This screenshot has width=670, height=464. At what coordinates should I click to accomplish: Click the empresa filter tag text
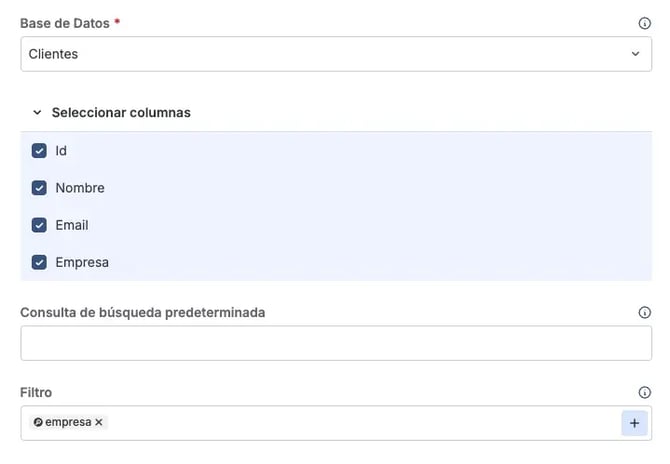pyautogui.click(x=68, y=423)
